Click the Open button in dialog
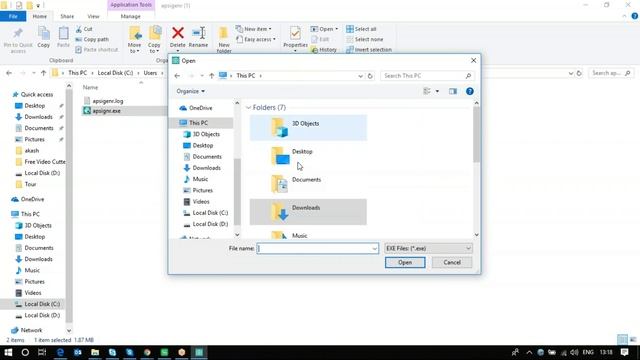 pos(405,262)
